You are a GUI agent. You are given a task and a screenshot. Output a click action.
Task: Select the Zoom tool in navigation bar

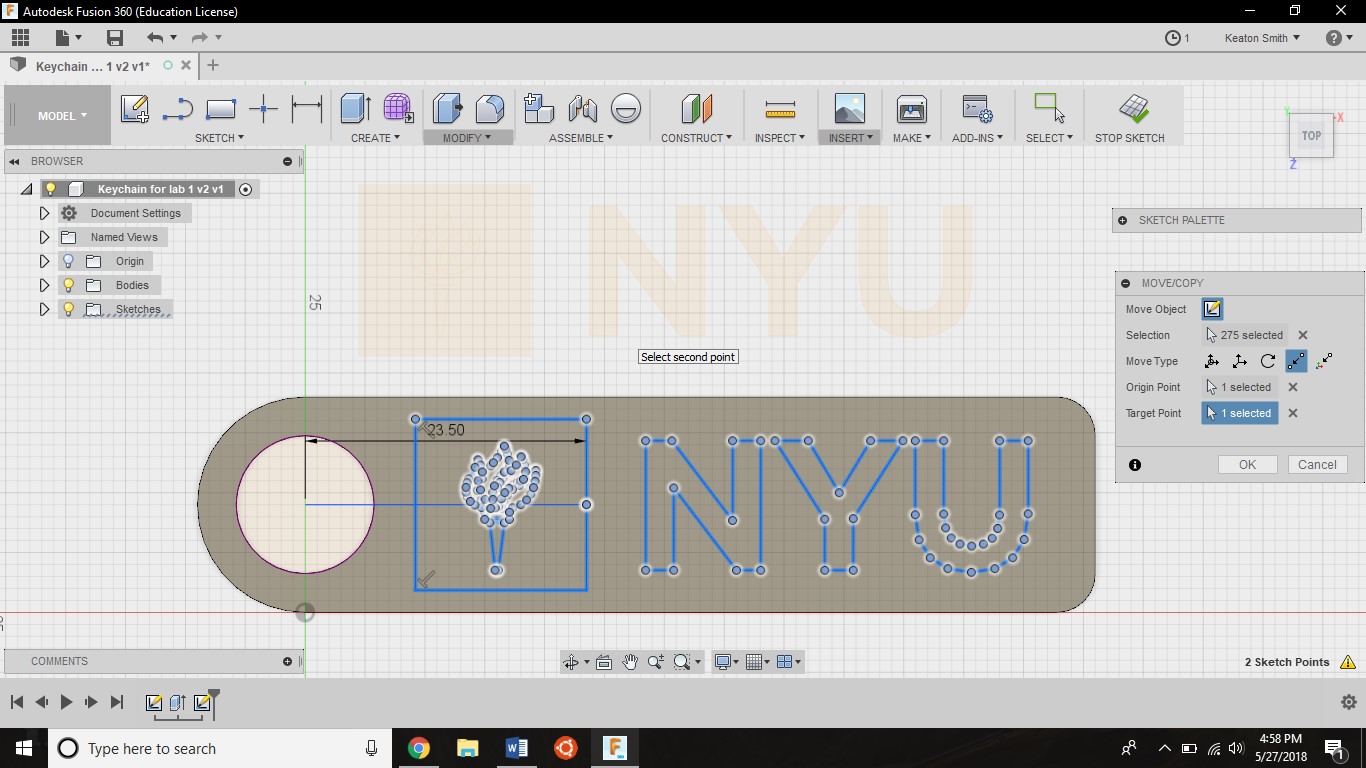(656, 662)
